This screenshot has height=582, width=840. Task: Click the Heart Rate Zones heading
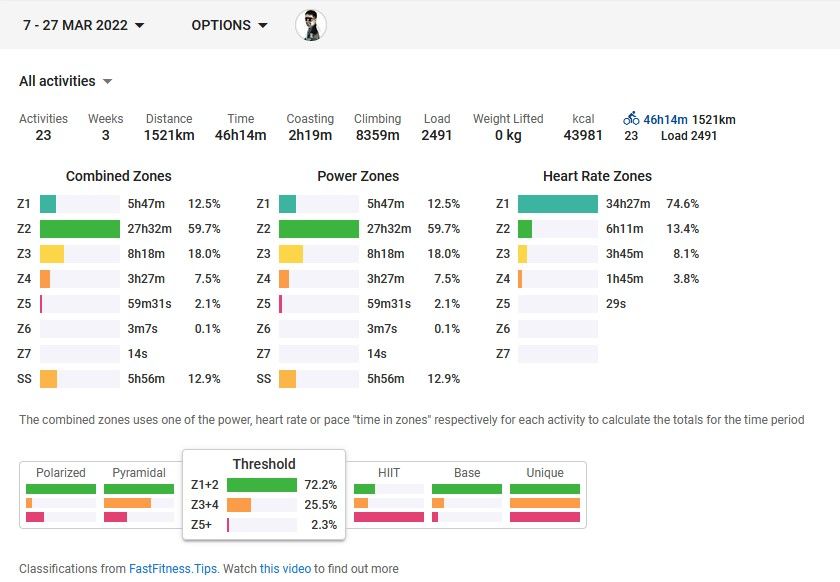tap(597, 176)
